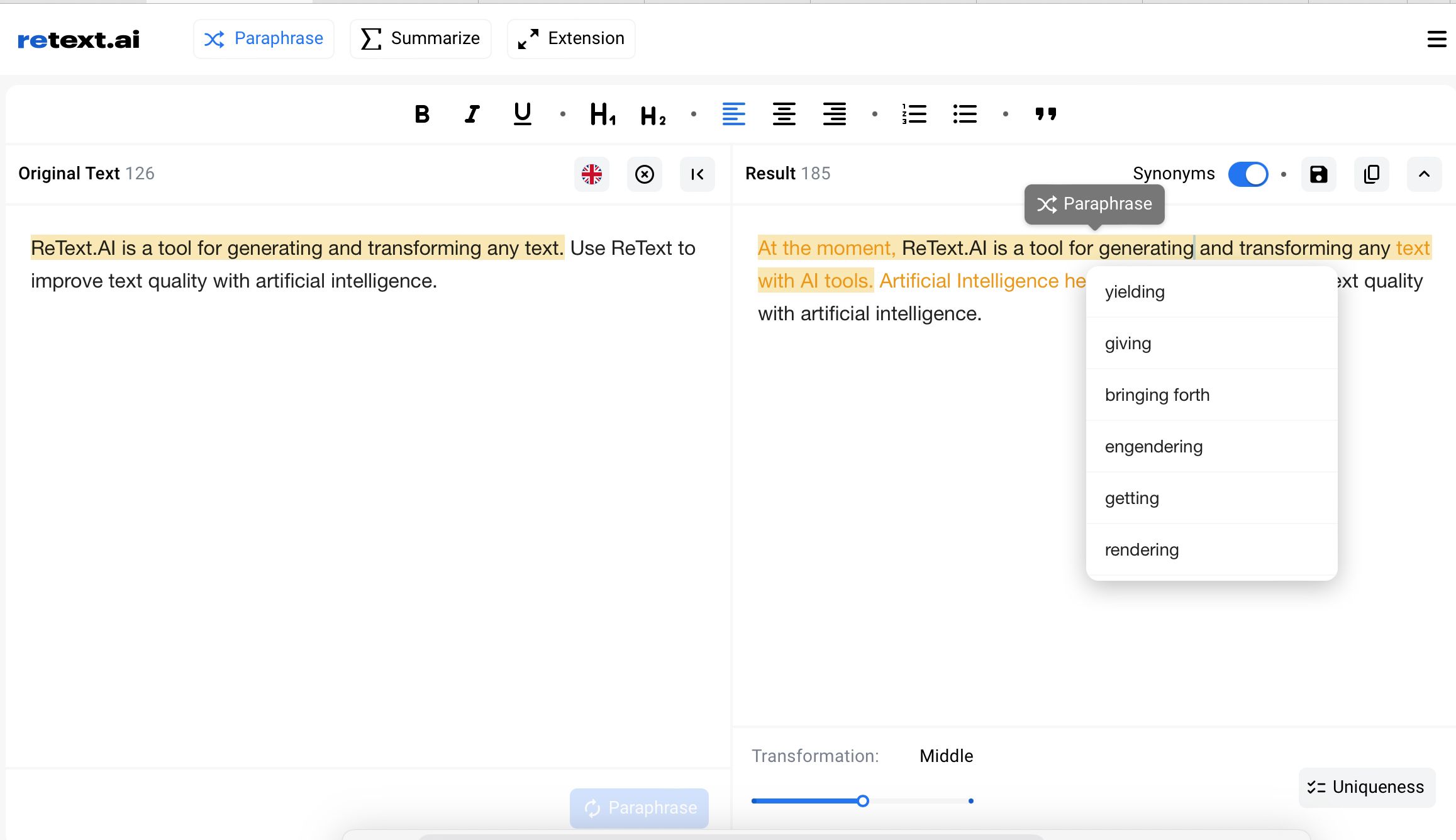The height and width of the screenshot is (840, 1456).
Task: Open the Paraphrase tab
Action: (x=264, y=39)
